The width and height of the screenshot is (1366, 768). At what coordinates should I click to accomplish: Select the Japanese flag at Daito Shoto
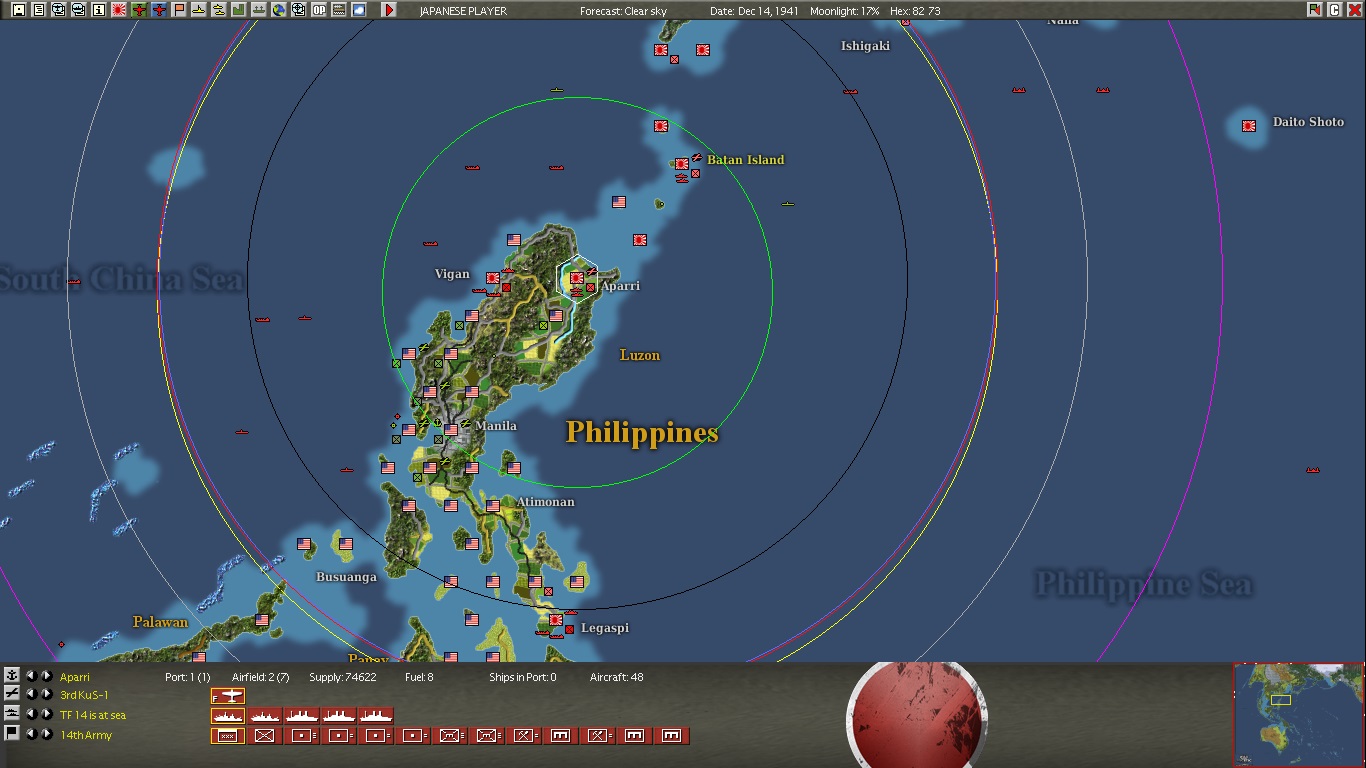click(1249, 126)
